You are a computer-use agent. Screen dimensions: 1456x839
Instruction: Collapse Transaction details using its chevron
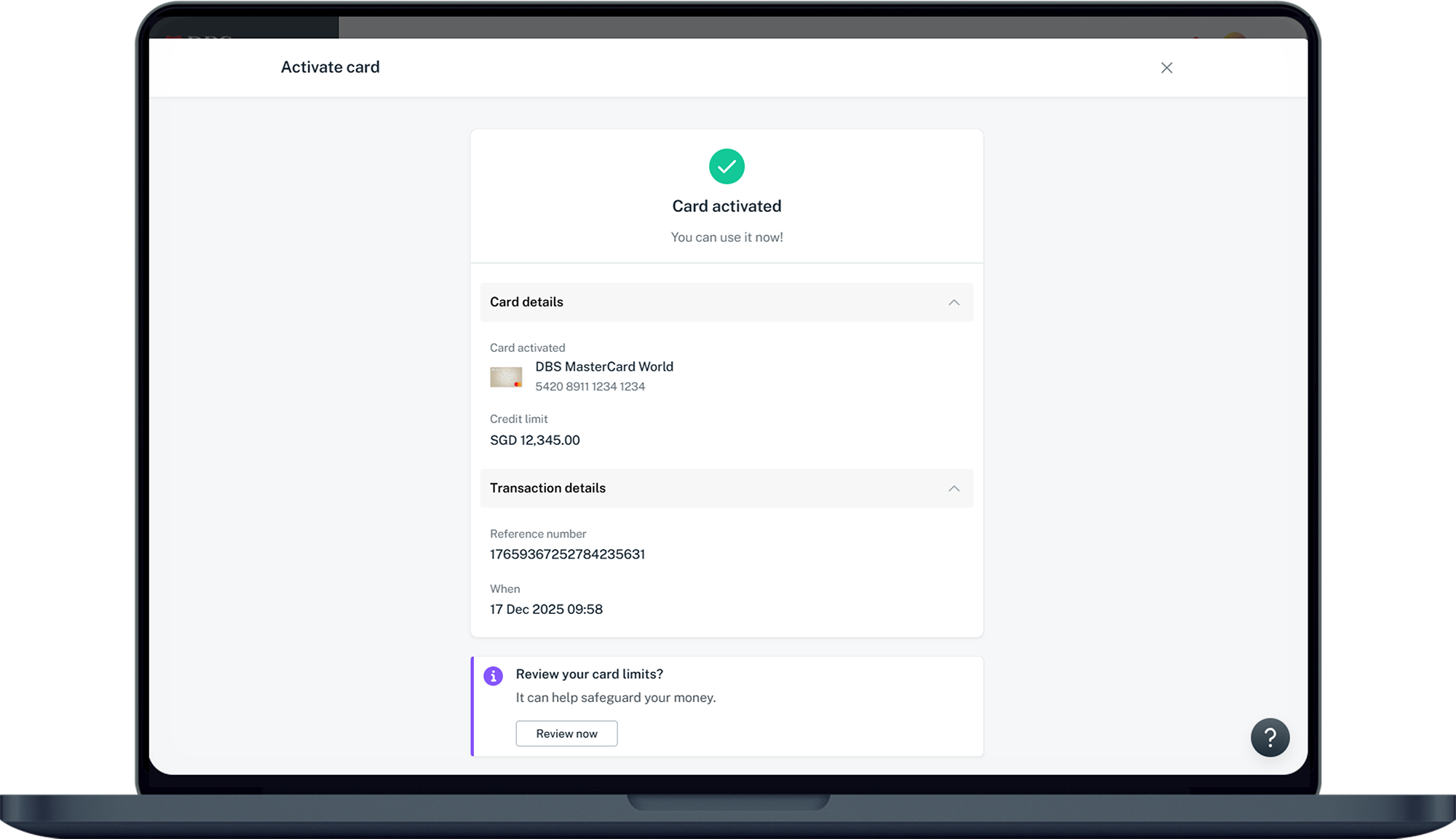[x=954, y=489]
